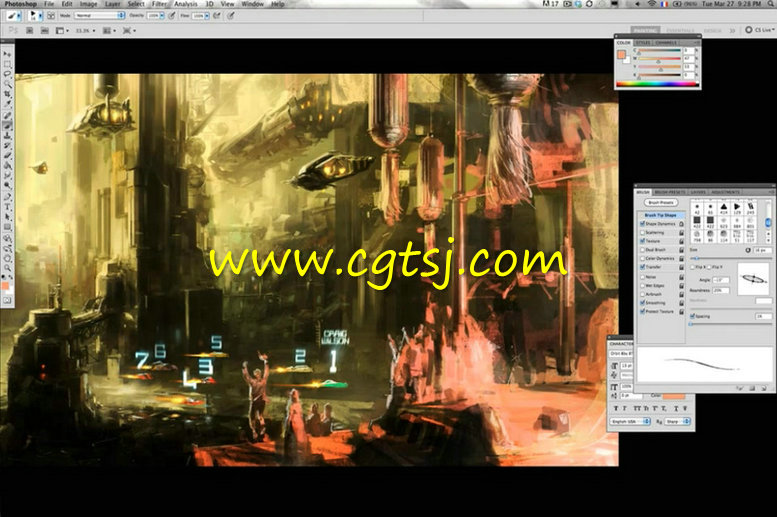Toggle the Protect Texture checkbox

(x=642, y=311)
